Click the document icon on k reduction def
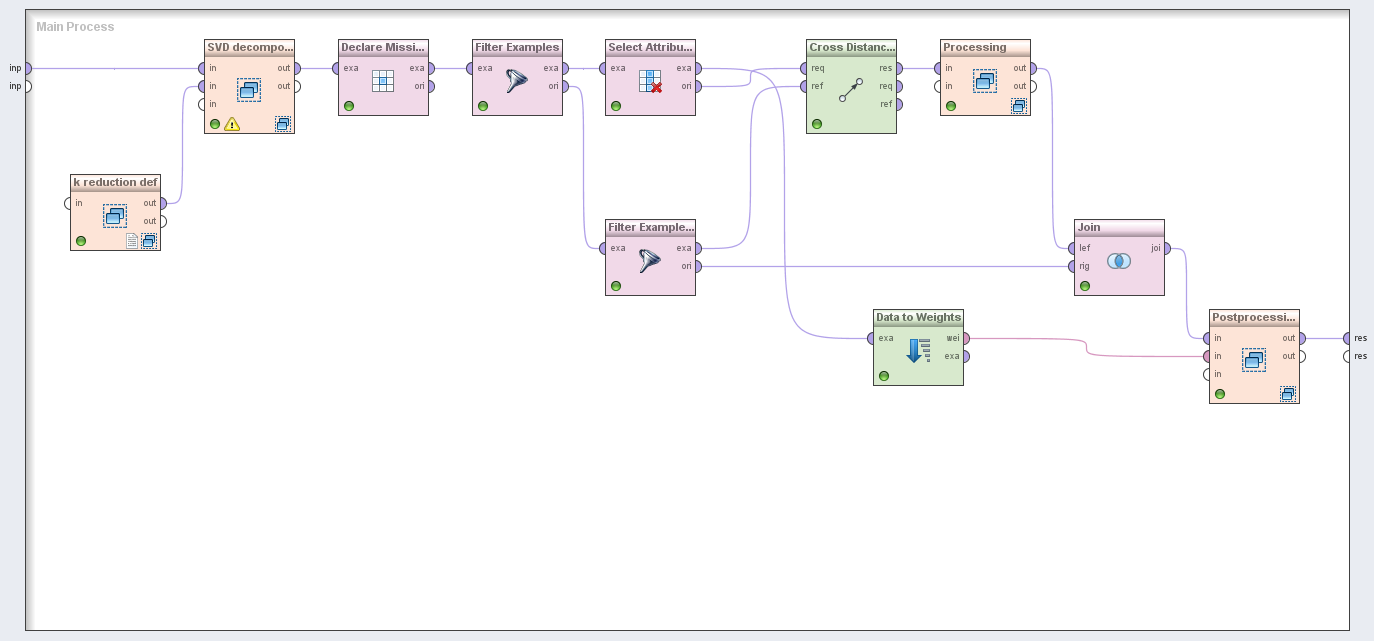Image resolution: width=1374 pixels, height=641 pixels. [x=132, y=241]
